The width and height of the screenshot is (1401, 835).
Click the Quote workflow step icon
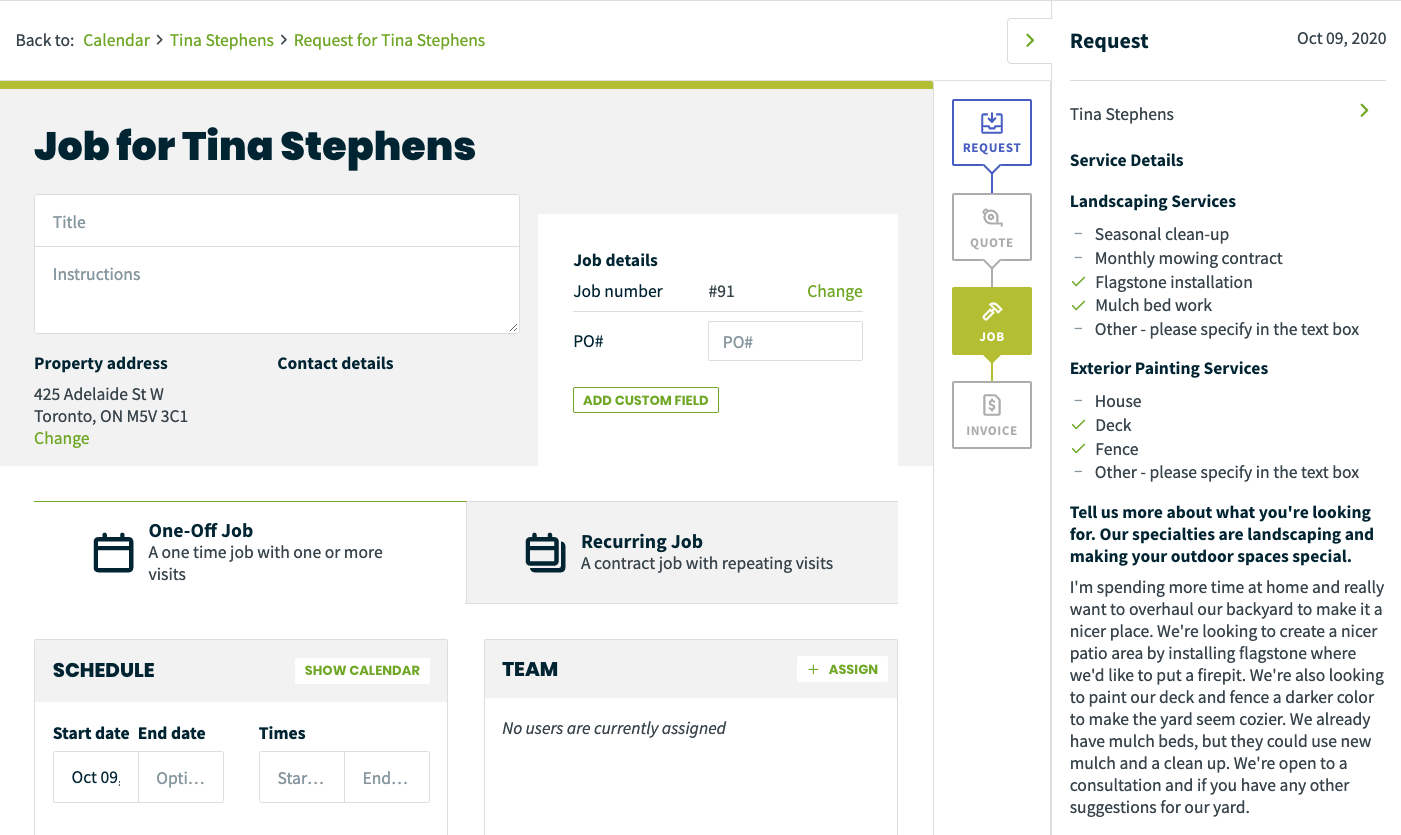(x=991, y=218)
